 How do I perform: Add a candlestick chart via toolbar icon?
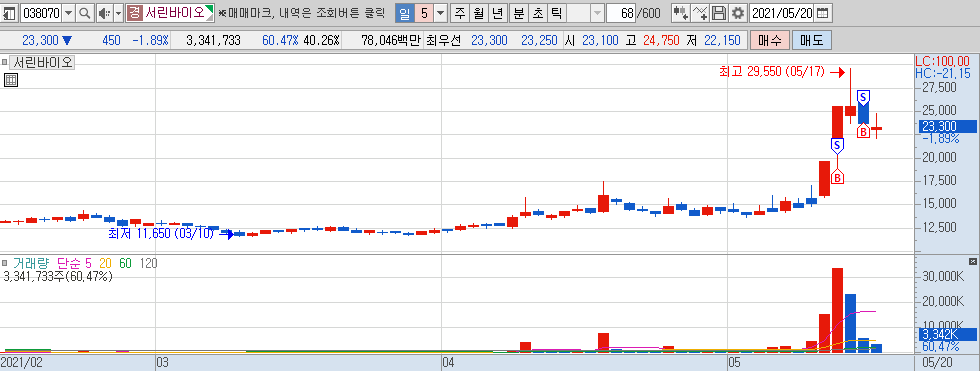coord(681,12)
